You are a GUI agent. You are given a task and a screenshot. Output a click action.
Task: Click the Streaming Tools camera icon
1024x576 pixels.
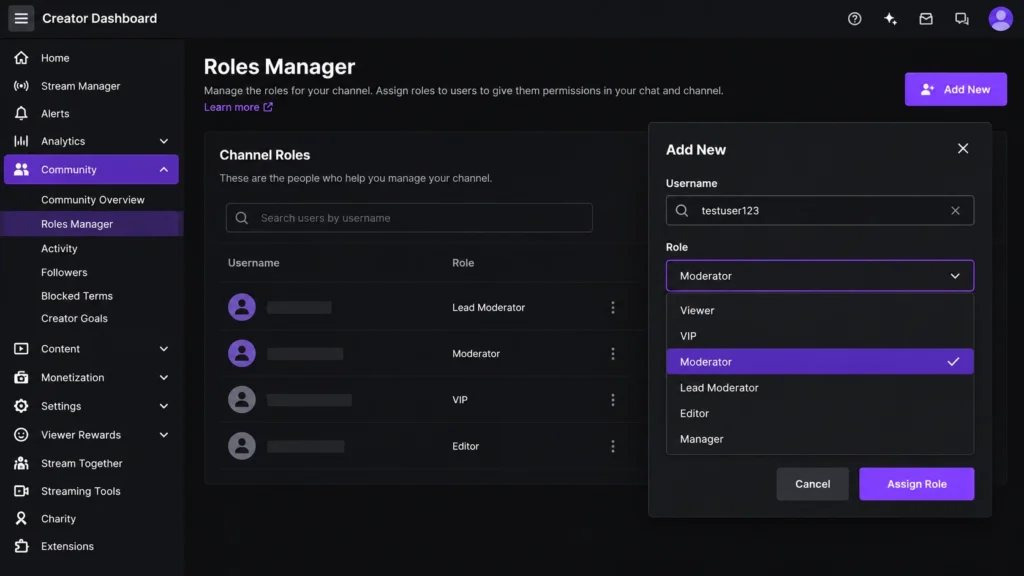point(21,491)
